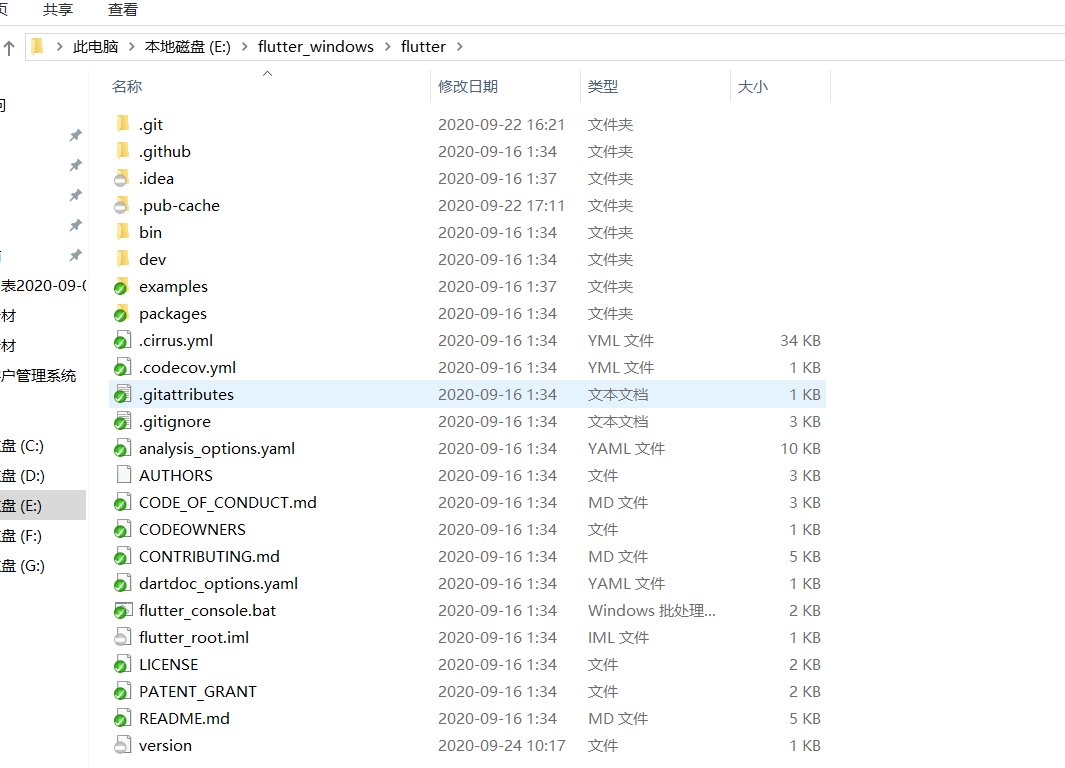Go to 本地磁盘 (E:) in breadcrumb
The height and width of the screenshot is (768, 1065).
point(187,46)
